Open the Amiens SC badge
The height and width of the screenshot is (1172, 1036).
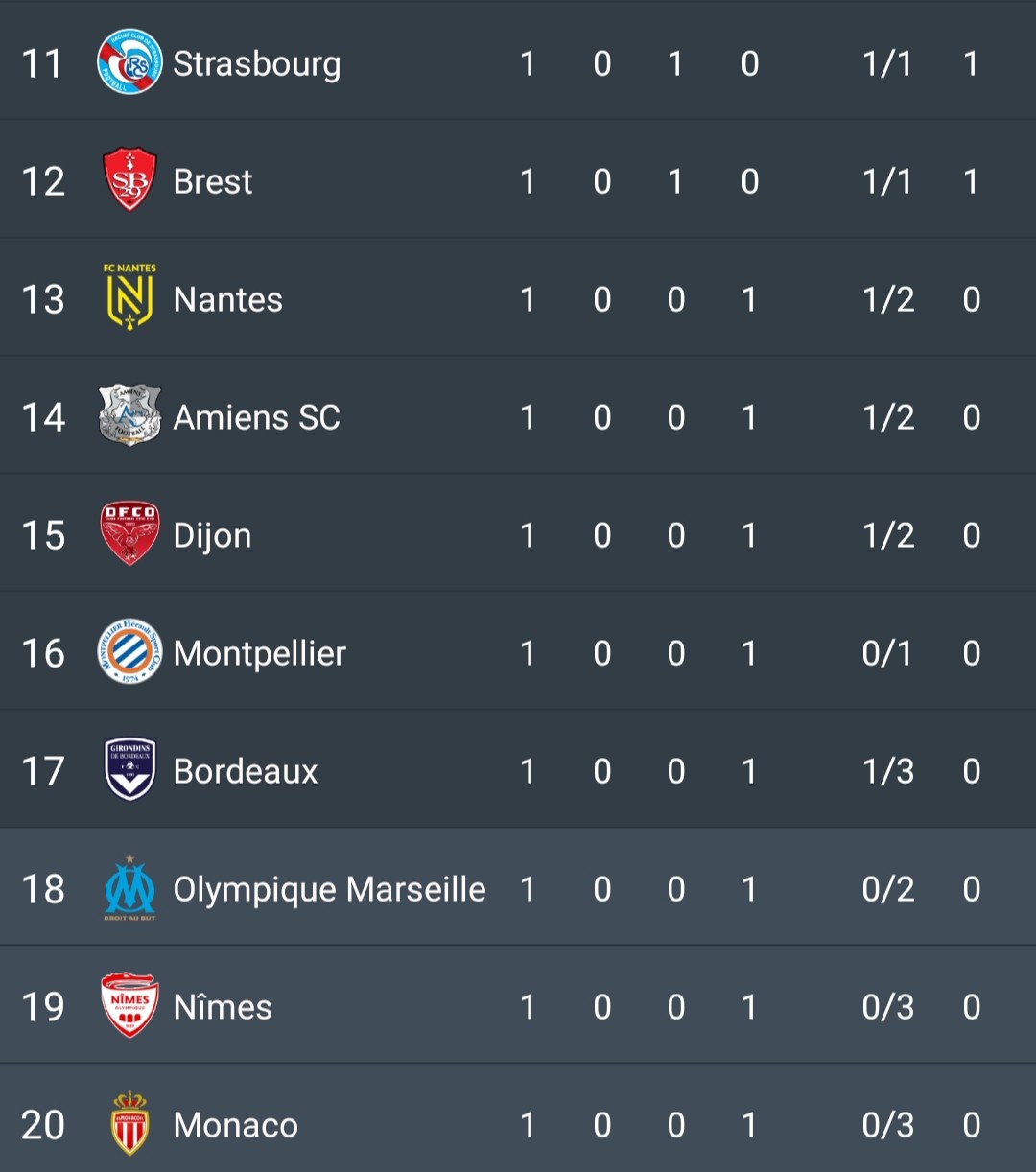point(129,415)
